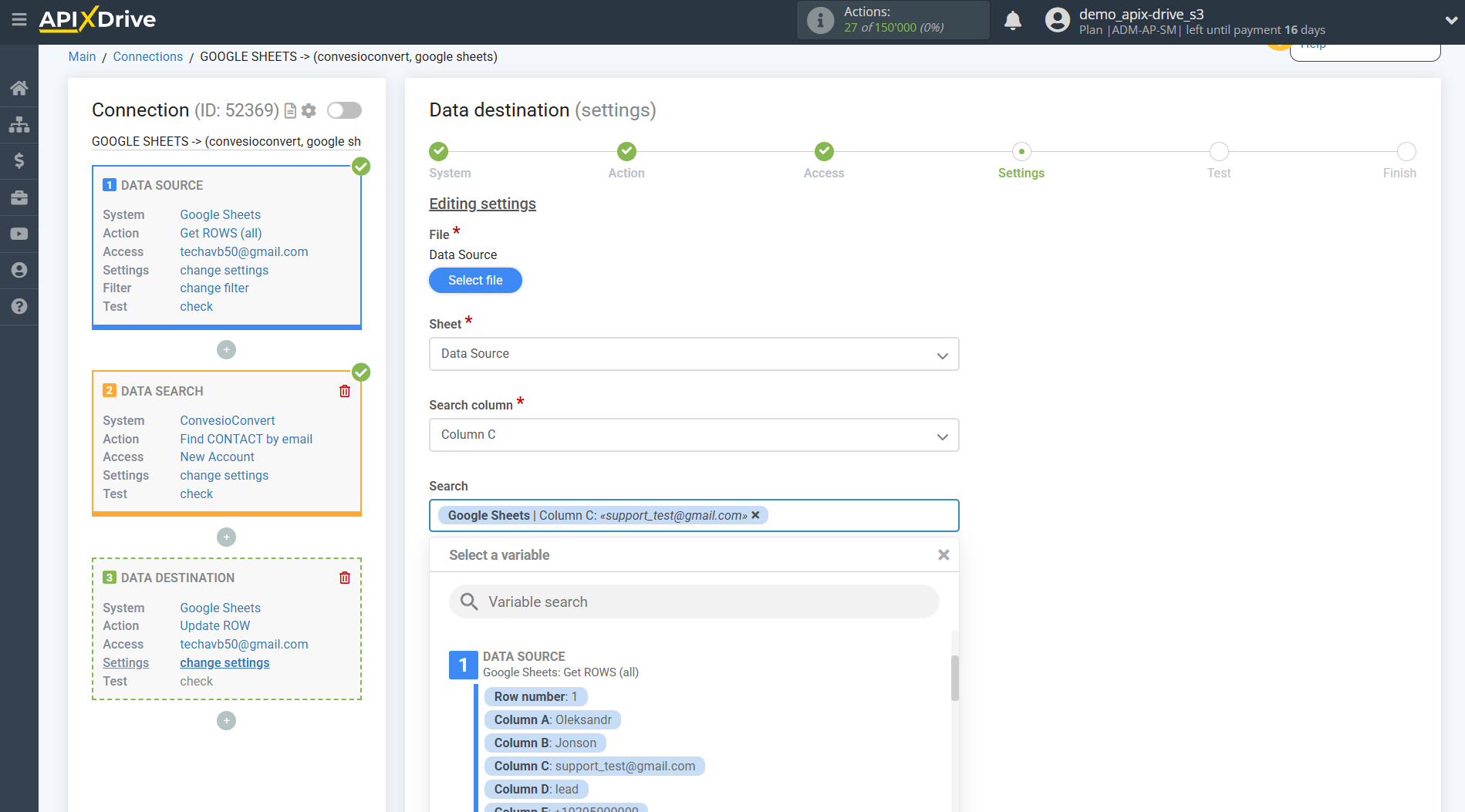Image resolution: width=1465 pixels, height=812 pixels.
Task: Delete the Data Search block
Action: coord(345,391)
